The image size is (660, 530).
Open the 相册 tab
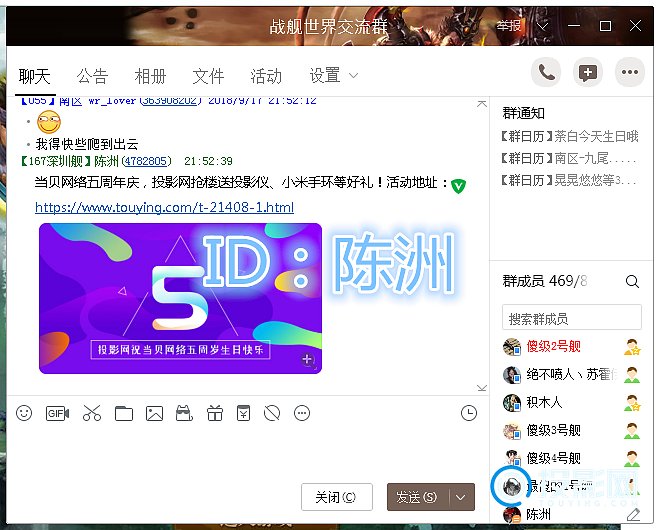[x=150, y=77]
